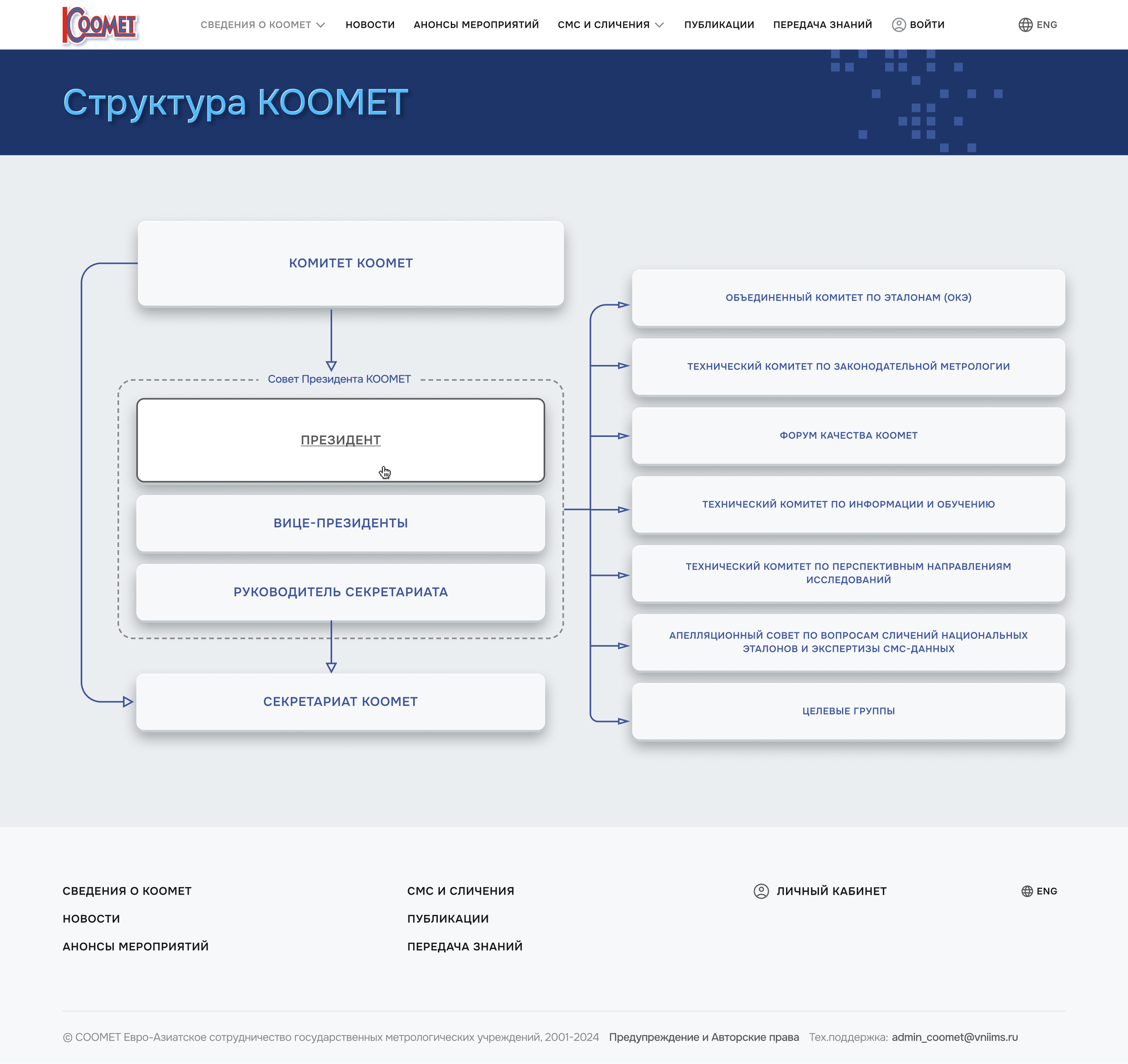Image resolution: width=1128 pixels, height=1064 pixels.
Task: Open СМС И СЛИЧЕНИЯ header menu
Action: click(603, 24)
